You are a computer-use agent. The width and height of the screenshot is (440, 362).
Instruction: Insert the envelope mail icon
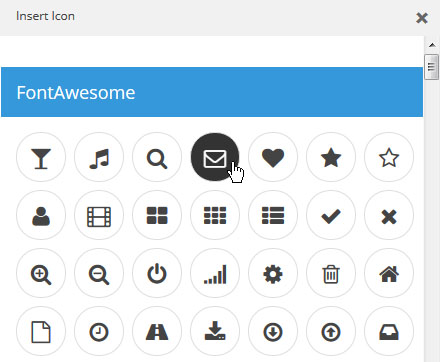215,157
